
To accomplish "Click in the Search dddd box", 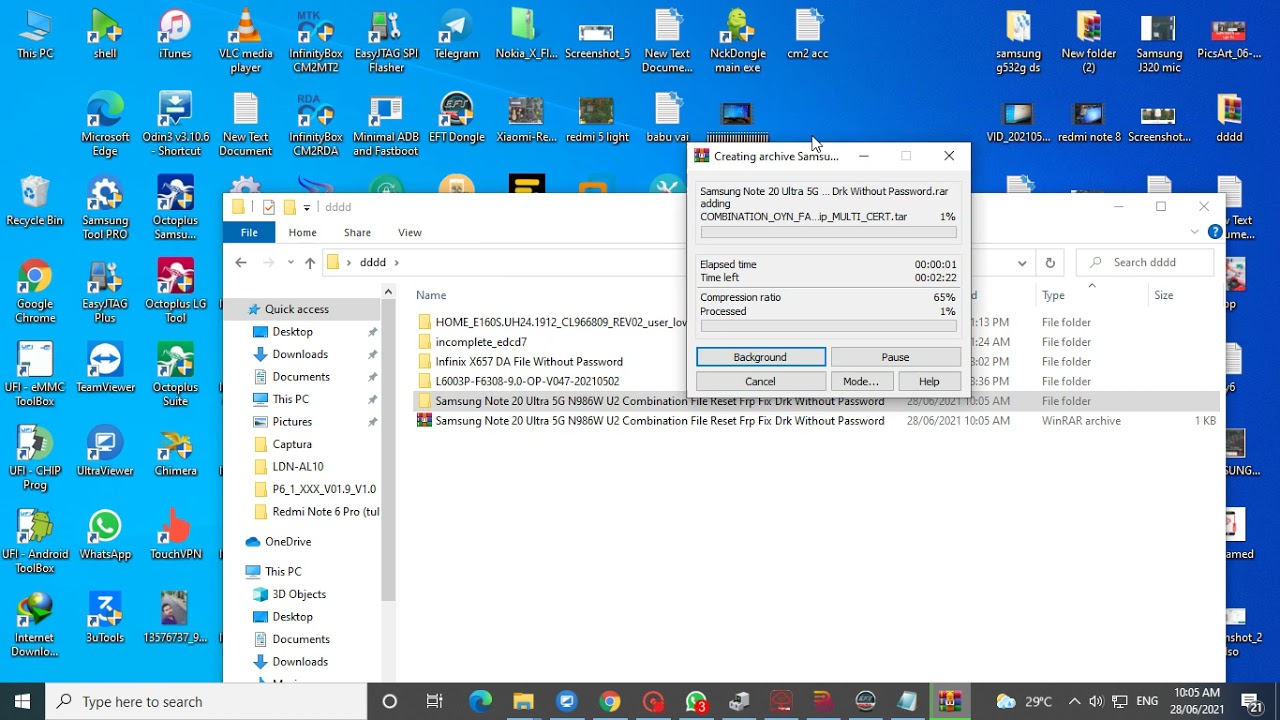I will pos(1145,263).
